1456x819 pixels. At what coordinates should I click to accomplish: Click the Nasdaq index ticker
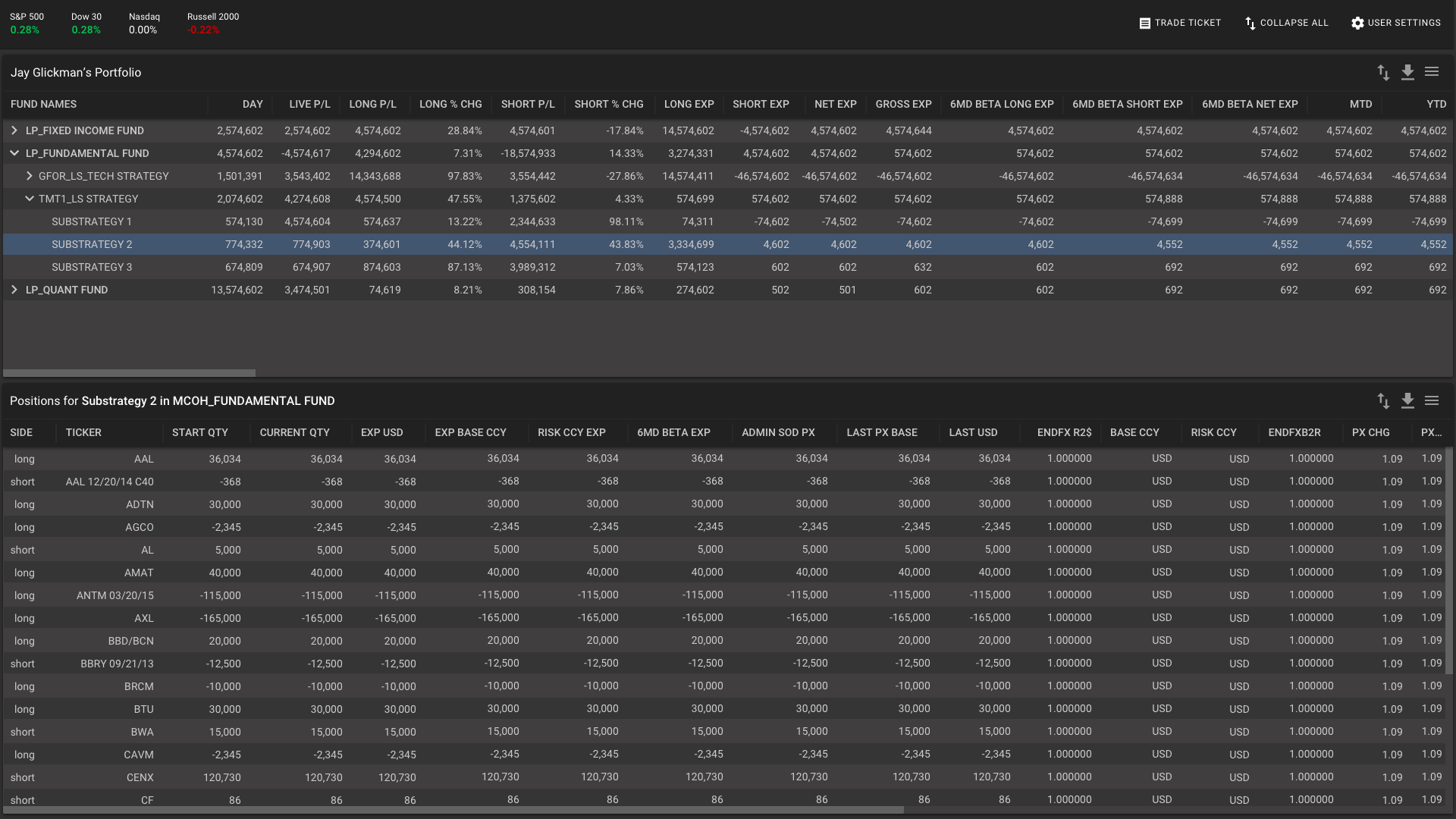(x=144, y=23)
